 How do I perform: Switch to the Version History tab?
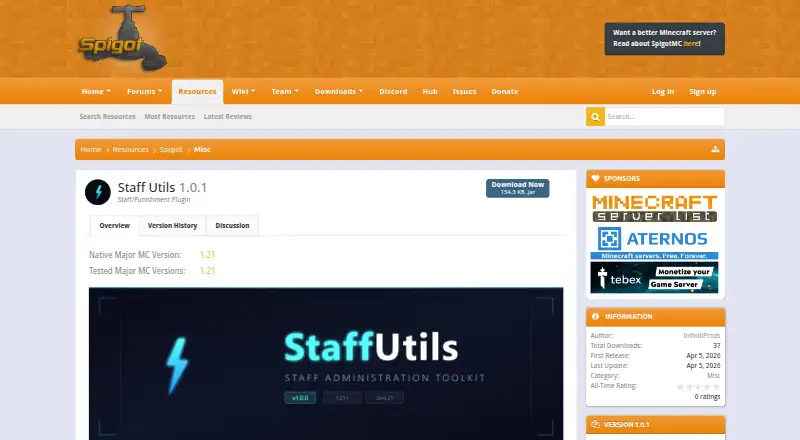pos(172,226)
